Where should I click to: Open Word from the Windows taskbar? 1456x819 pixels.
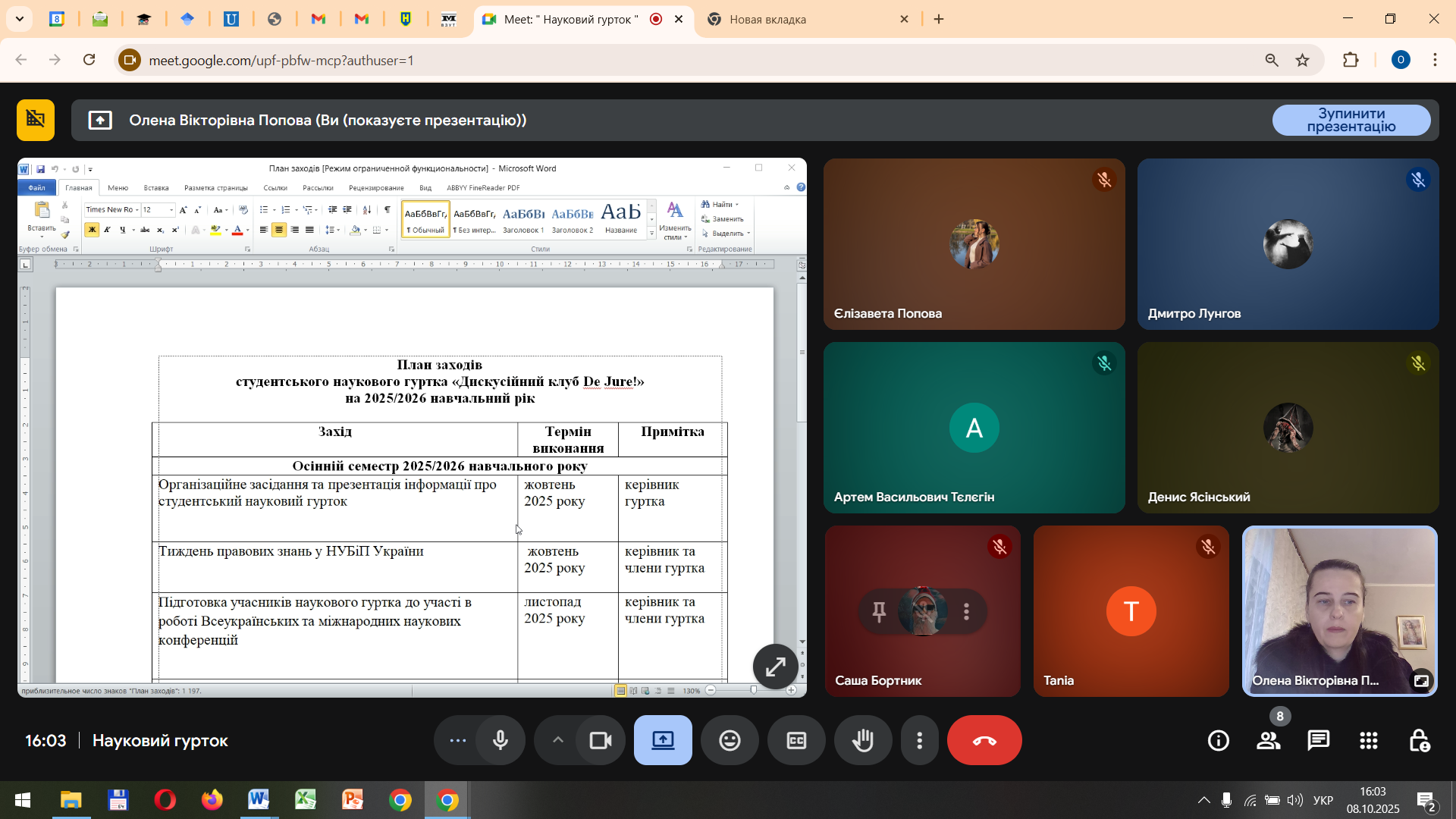click(x=259, y=800)
